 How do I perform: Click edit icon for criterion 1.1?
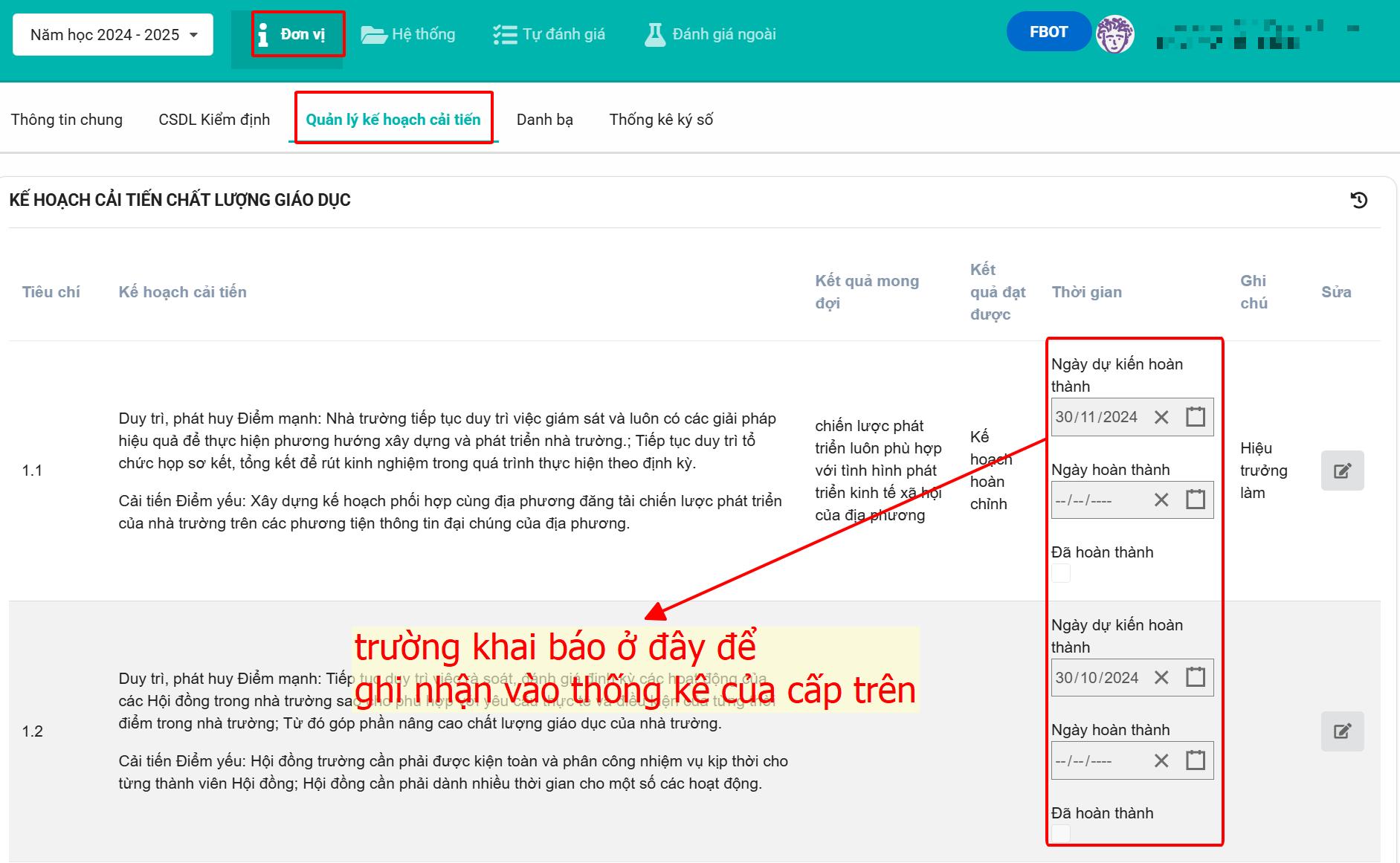[x=1342, y=471]
